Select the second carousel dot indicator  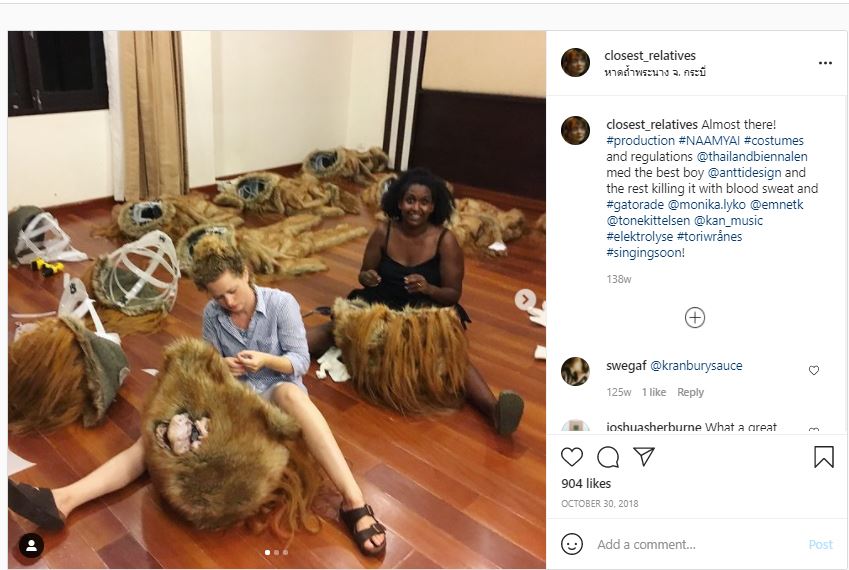(275, 552)
